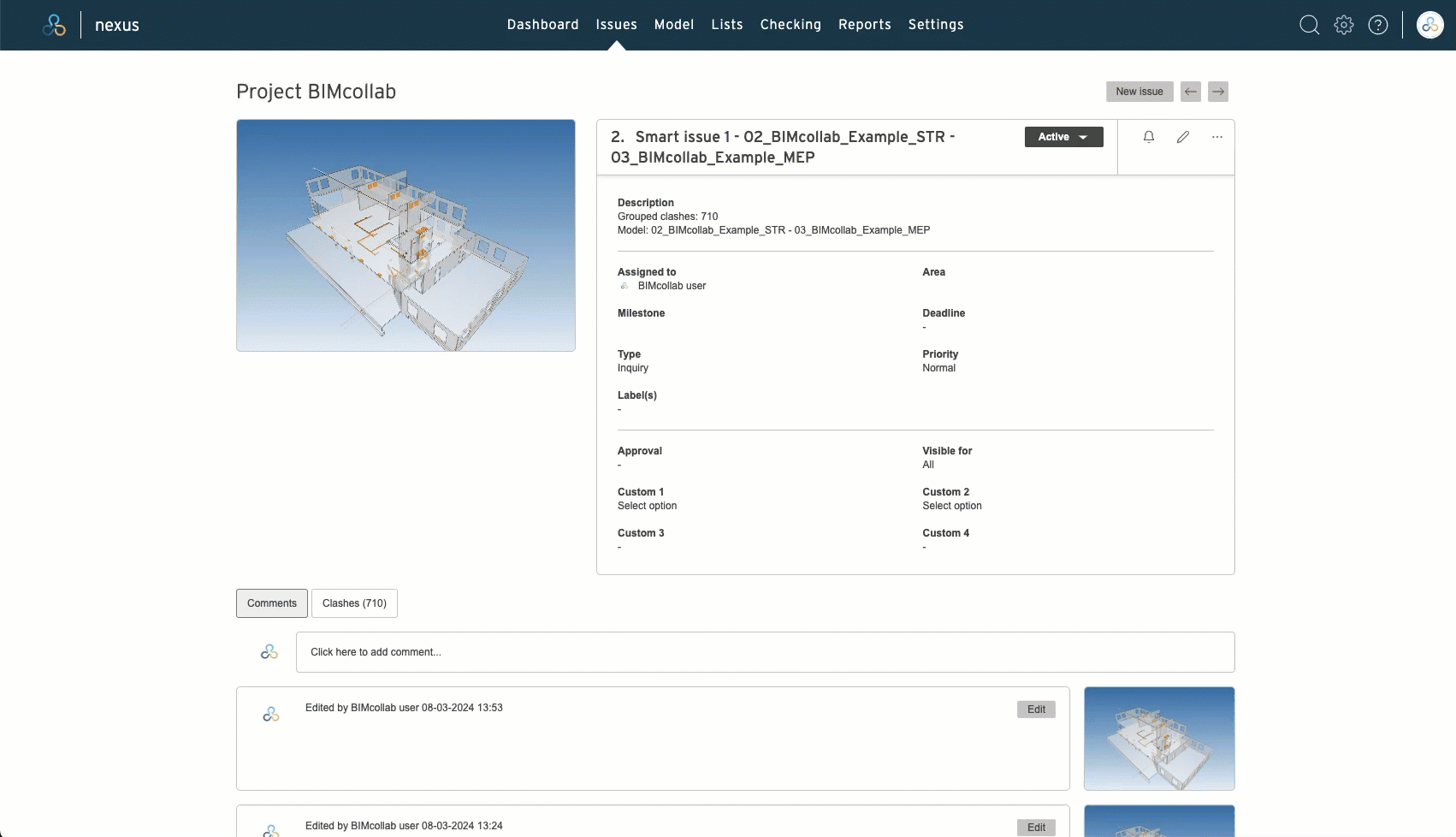1456x837 pixels.
Task: Open the Settings menu in the navigation bar
Action: coord(936,25)
